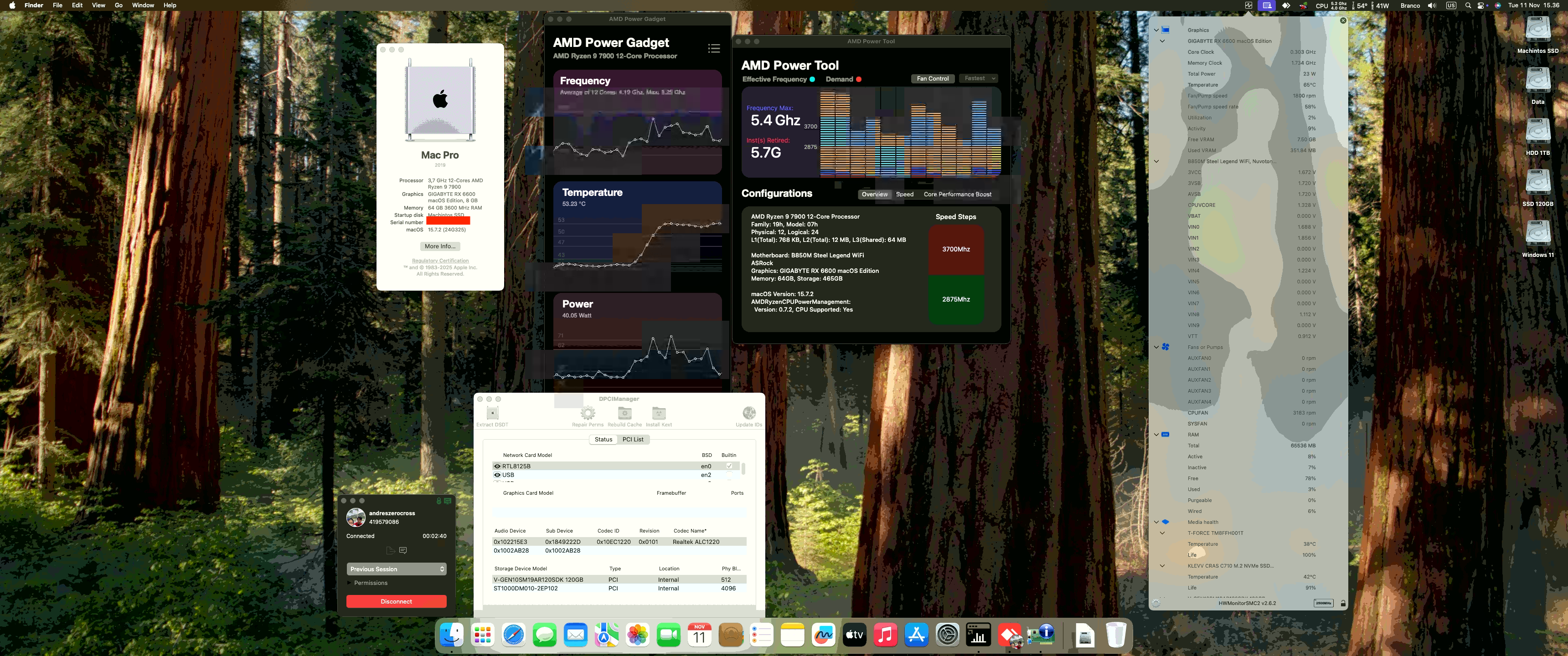Close the HWMonitorSMC2 popover
This screenshot has width=1568, height=656.
click(1343, 20)
